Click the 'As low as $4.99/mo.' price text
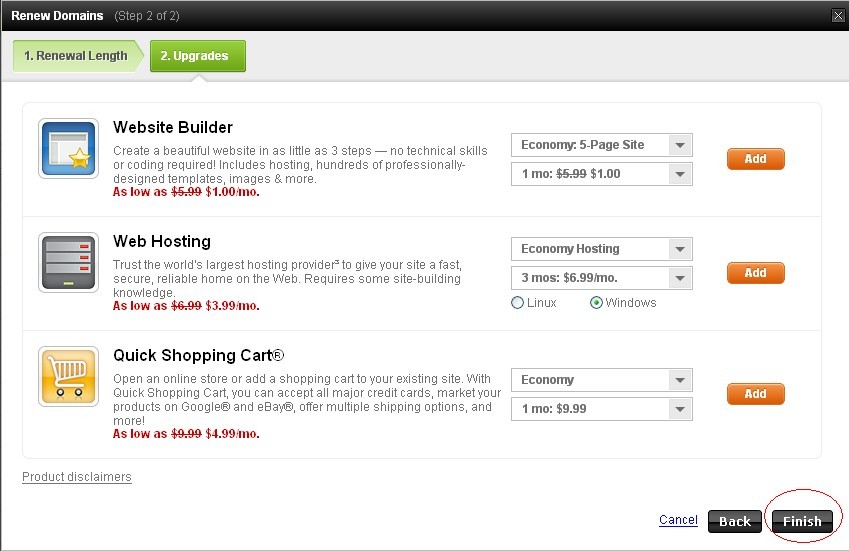This screenshot has width=849, height=551. [x=186, y=434]
